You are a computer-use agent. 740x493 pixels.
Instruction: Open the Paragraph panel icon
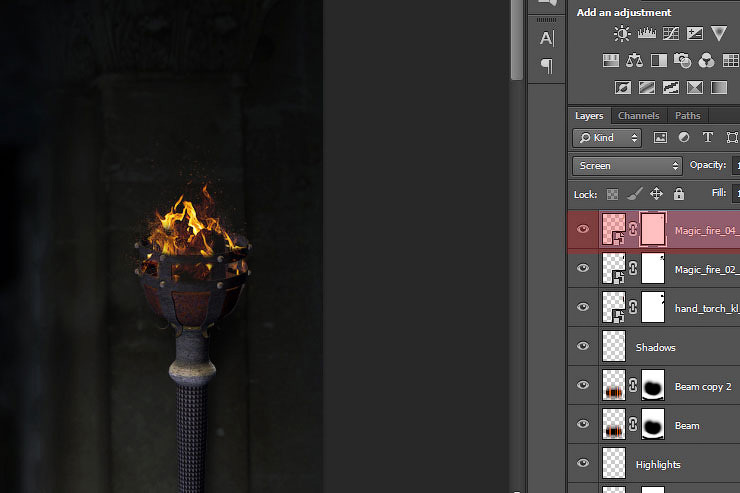(x=547, y=66)
